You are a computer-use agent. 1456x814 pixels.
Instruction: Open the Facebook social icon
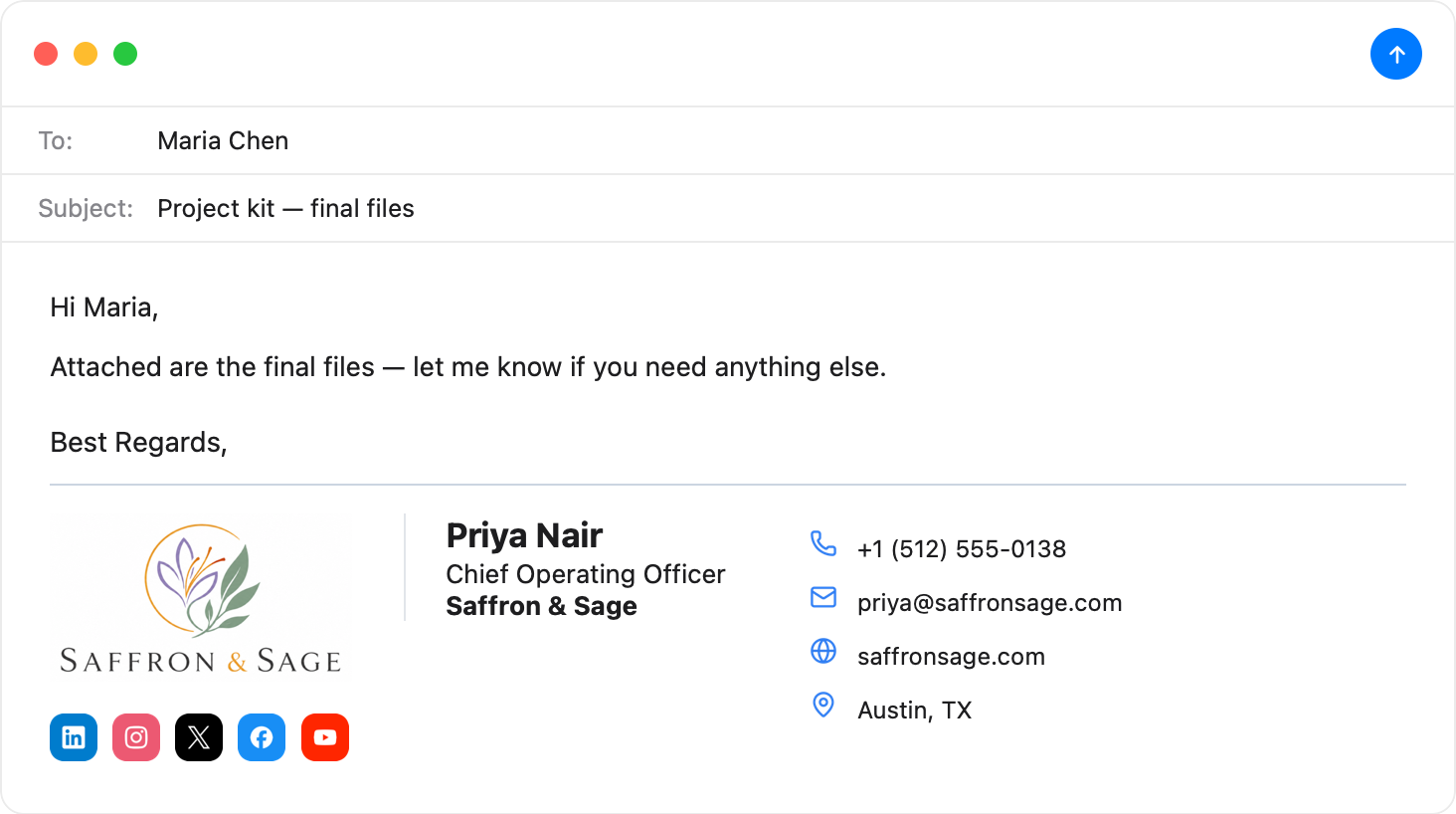pos(262,737)
